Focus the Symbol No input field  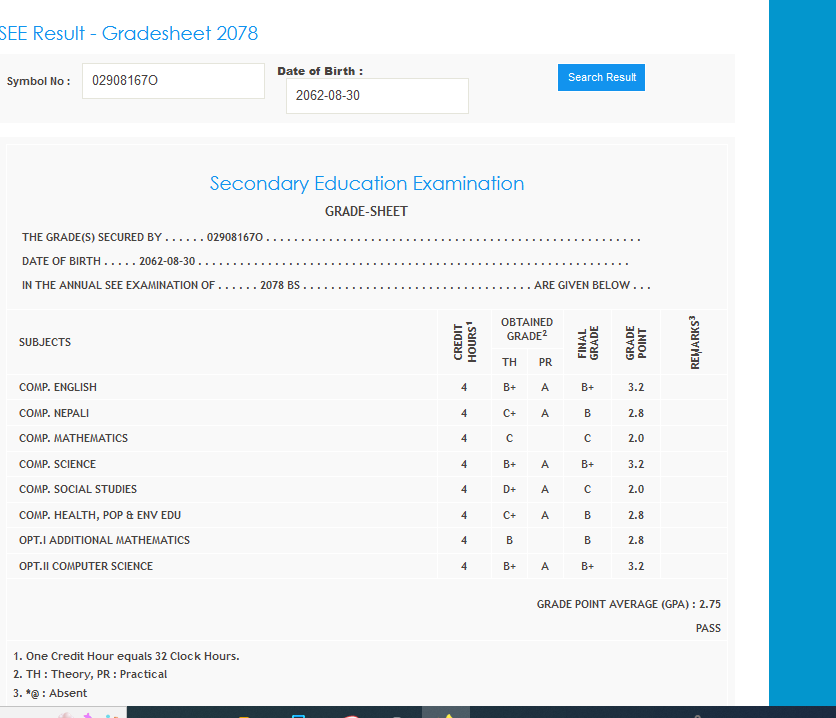click(172, 81)
